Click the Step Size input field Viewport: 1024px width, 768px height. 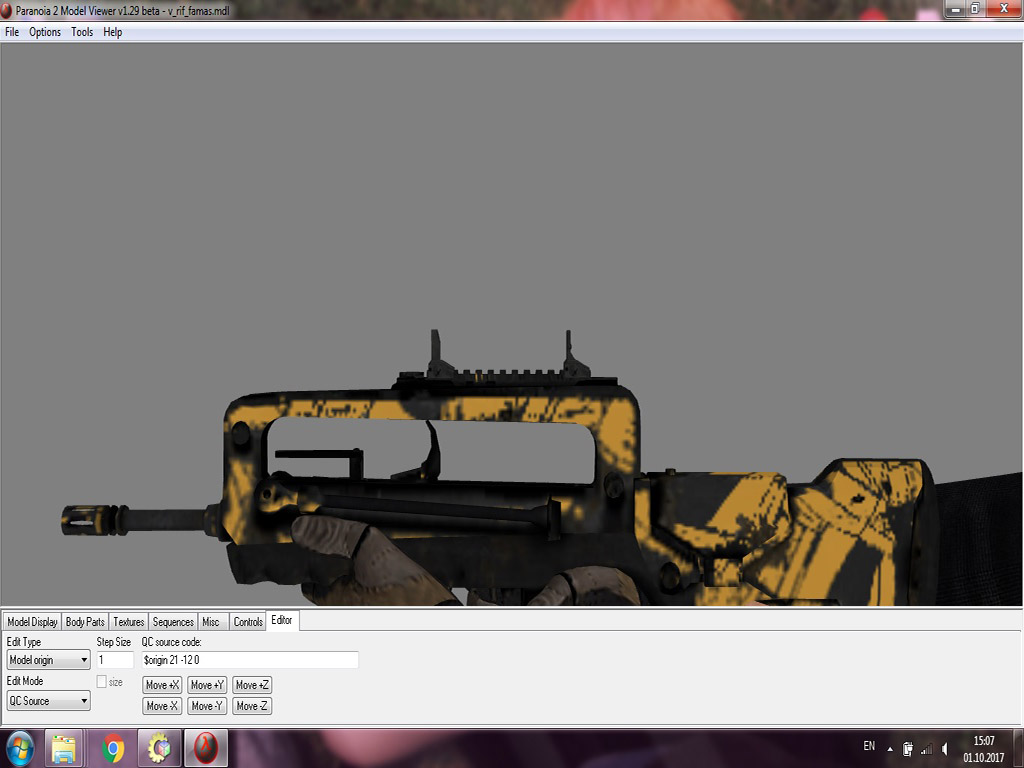(114, 660)
